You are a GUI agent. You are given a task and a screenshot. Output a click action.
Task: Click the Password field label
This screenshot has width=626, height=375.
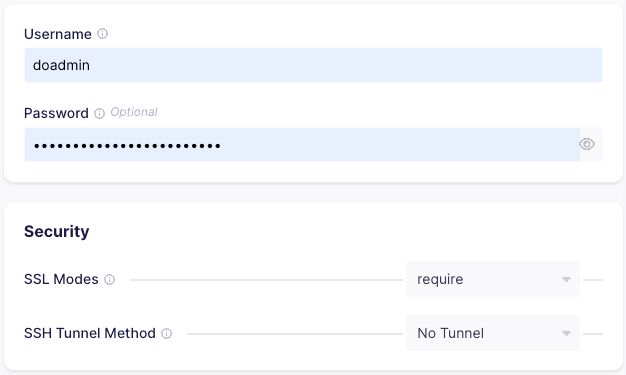click(56, 113)
